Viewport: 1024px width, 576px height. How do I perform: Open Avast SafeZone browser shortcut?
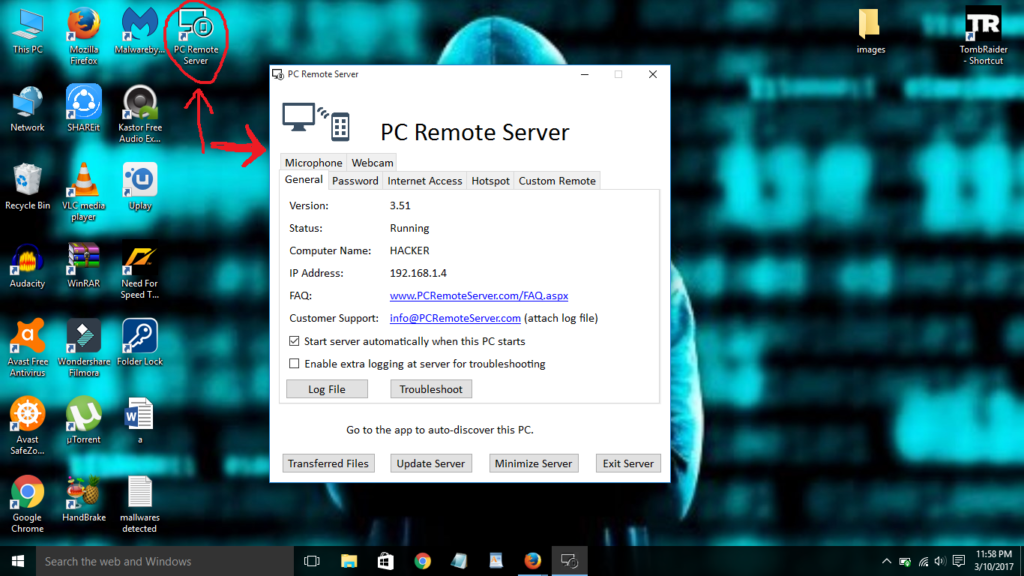coord(27,426)
